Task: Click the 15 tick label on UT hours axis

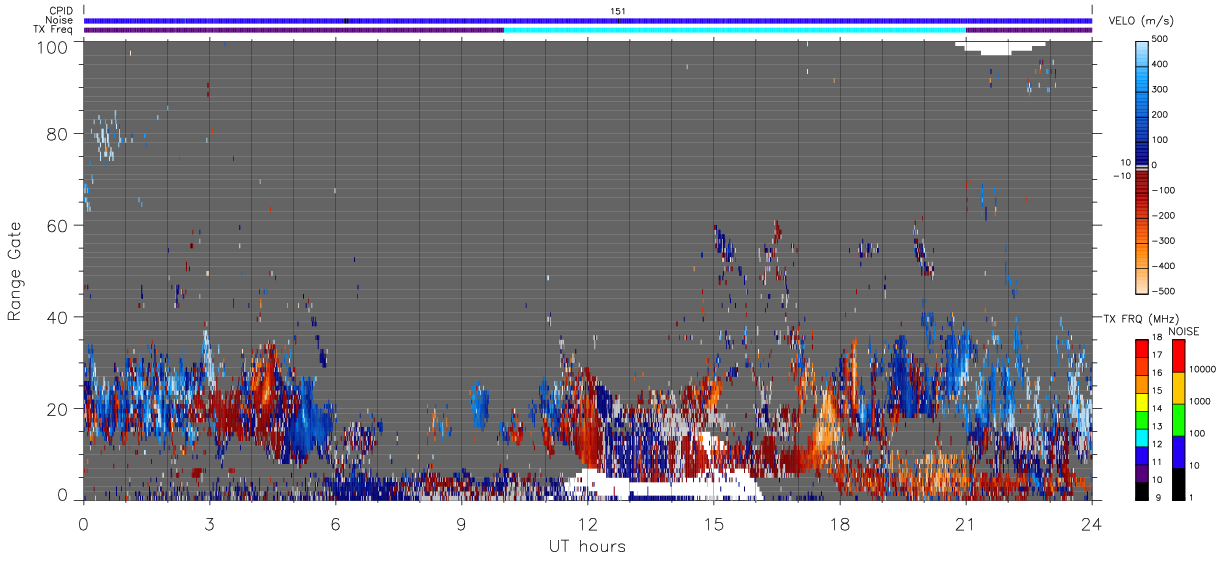Action: (x=714, y=523)
